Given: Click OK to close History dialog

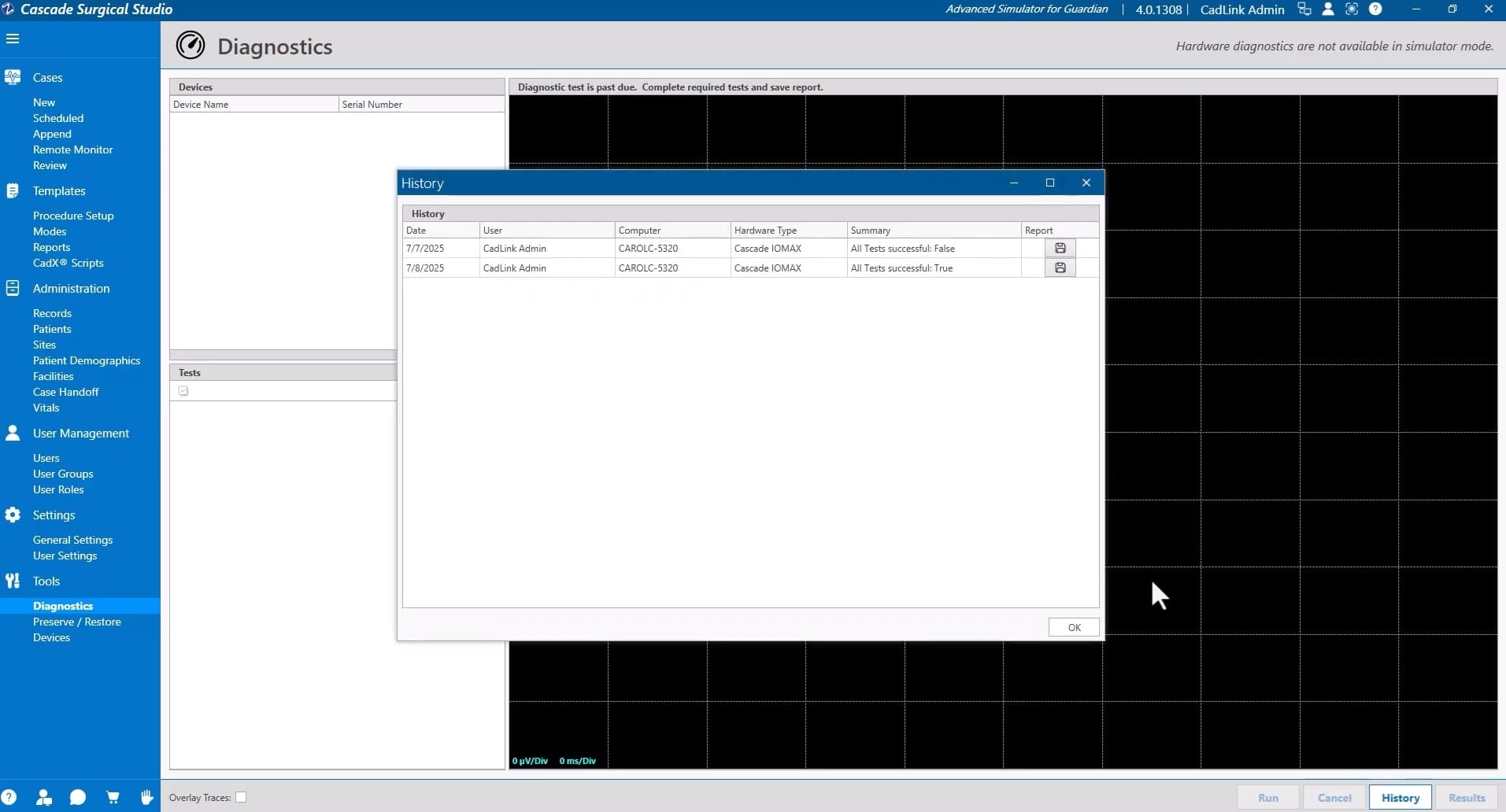Looking at the screenshot, I should (x=1074, y=627).
